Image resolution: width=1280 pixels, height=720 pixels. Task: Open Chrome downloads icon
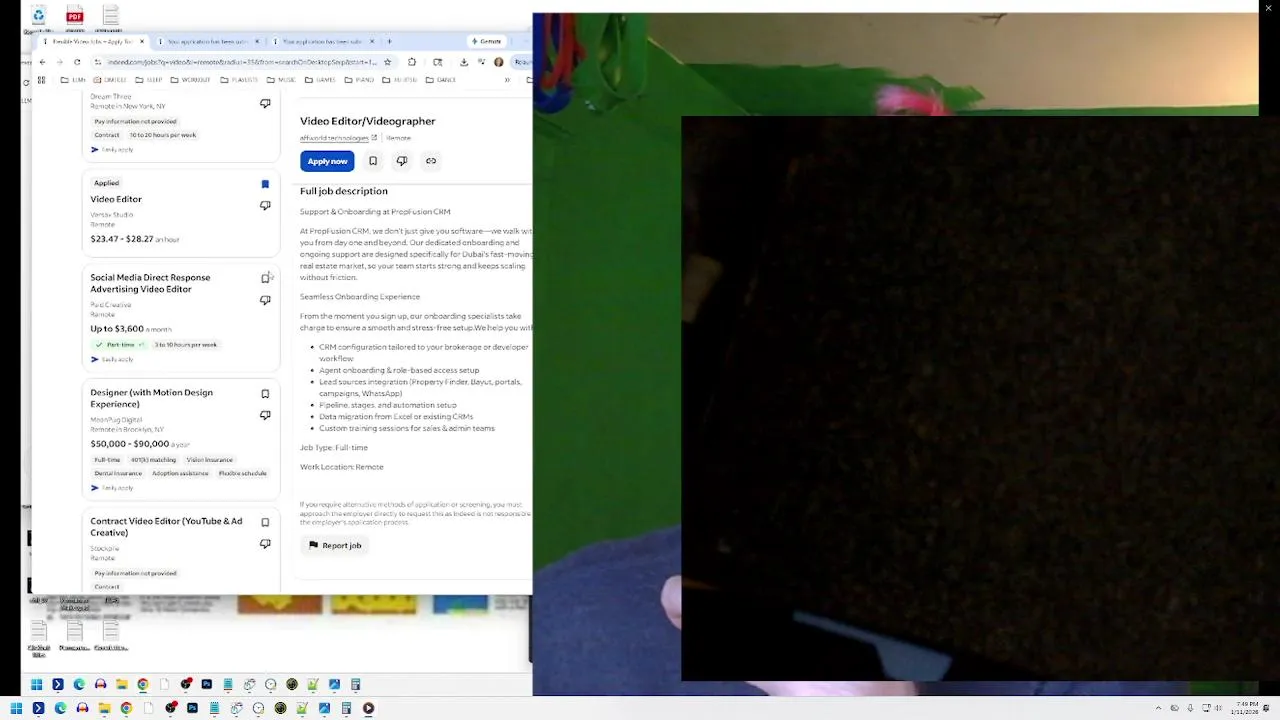tap(464, 62)
